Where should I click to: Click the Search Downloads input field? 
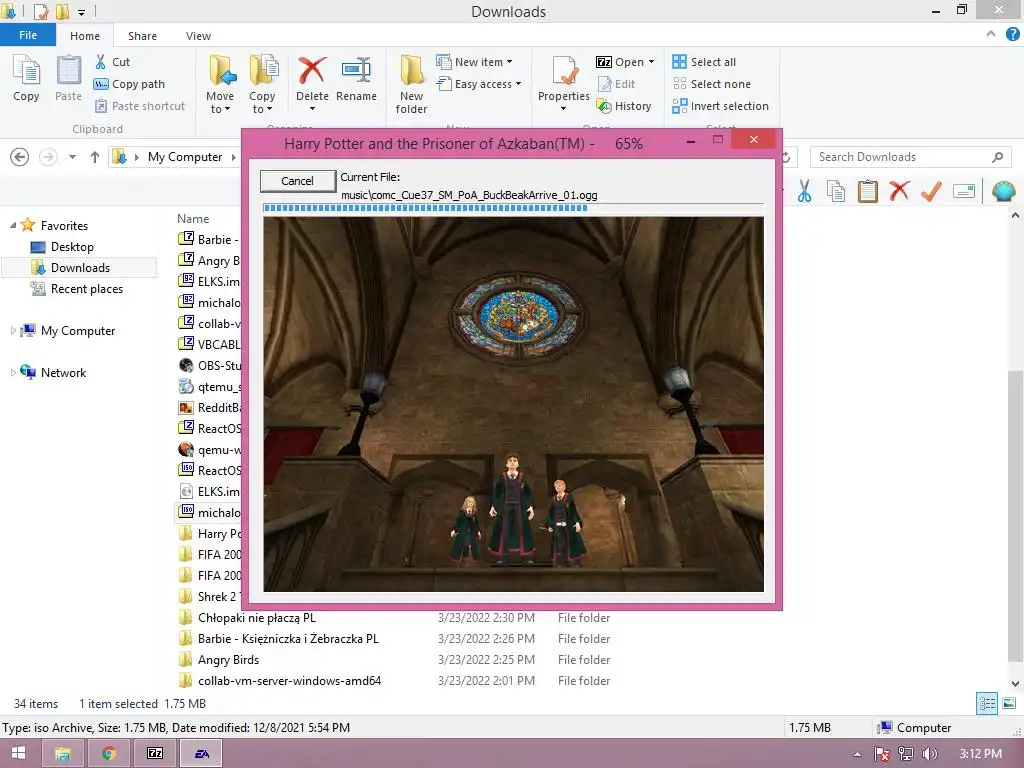[x=911, y=157]
